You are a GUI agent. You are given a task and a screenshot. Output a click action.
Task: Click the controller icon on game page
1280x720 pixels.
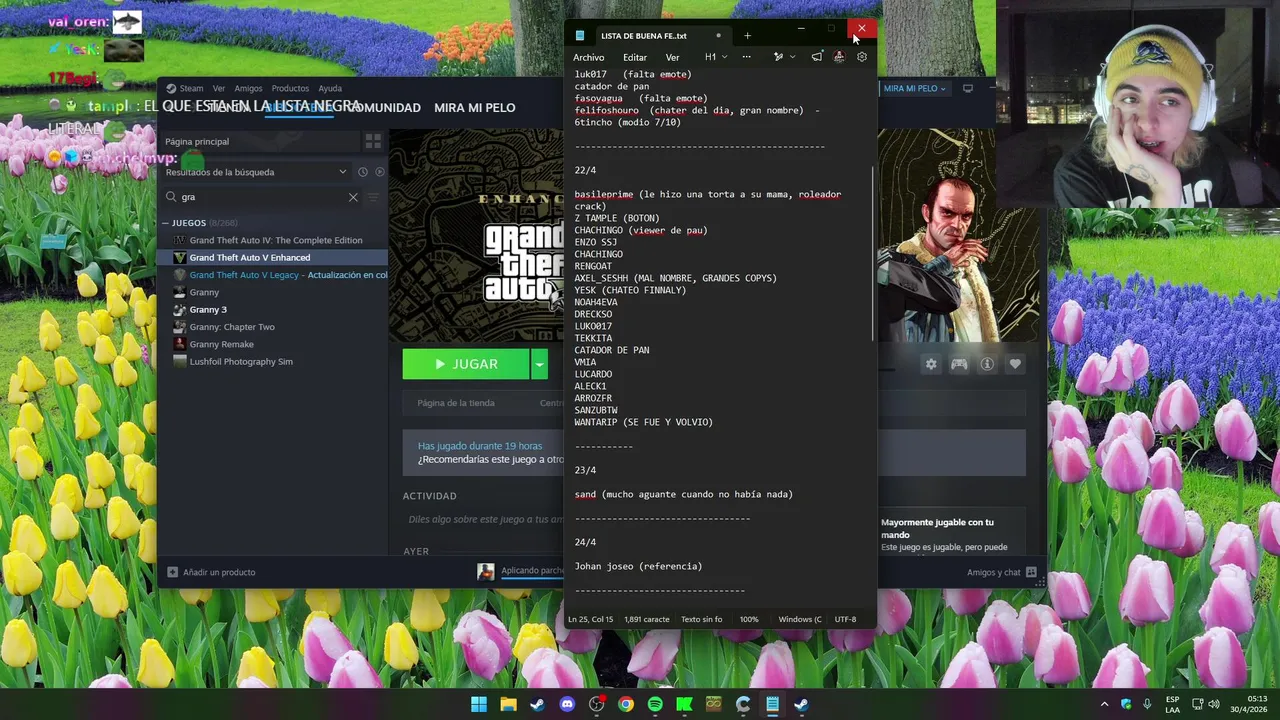pyautogui.click(x=959, y=364)
